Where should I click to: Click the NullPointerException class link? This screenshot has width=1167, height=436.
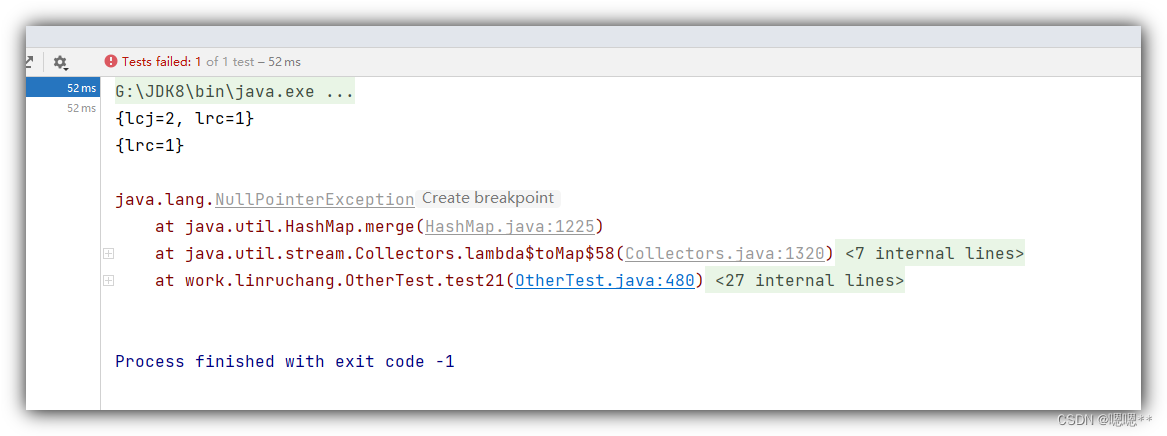pyautogui.click(x=315, y=200)
